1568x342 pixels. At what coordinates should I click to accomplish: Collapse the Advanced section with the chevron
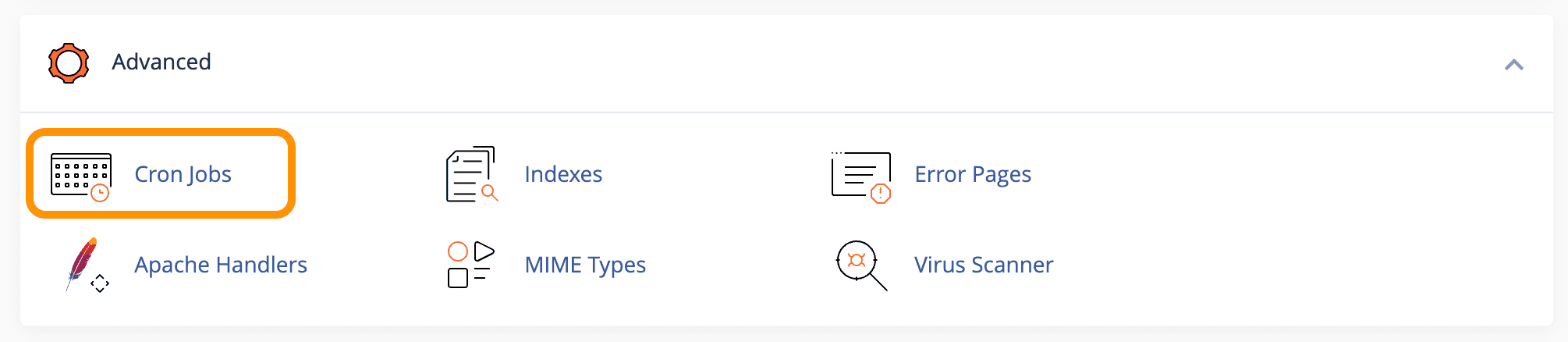(1513, 65)
